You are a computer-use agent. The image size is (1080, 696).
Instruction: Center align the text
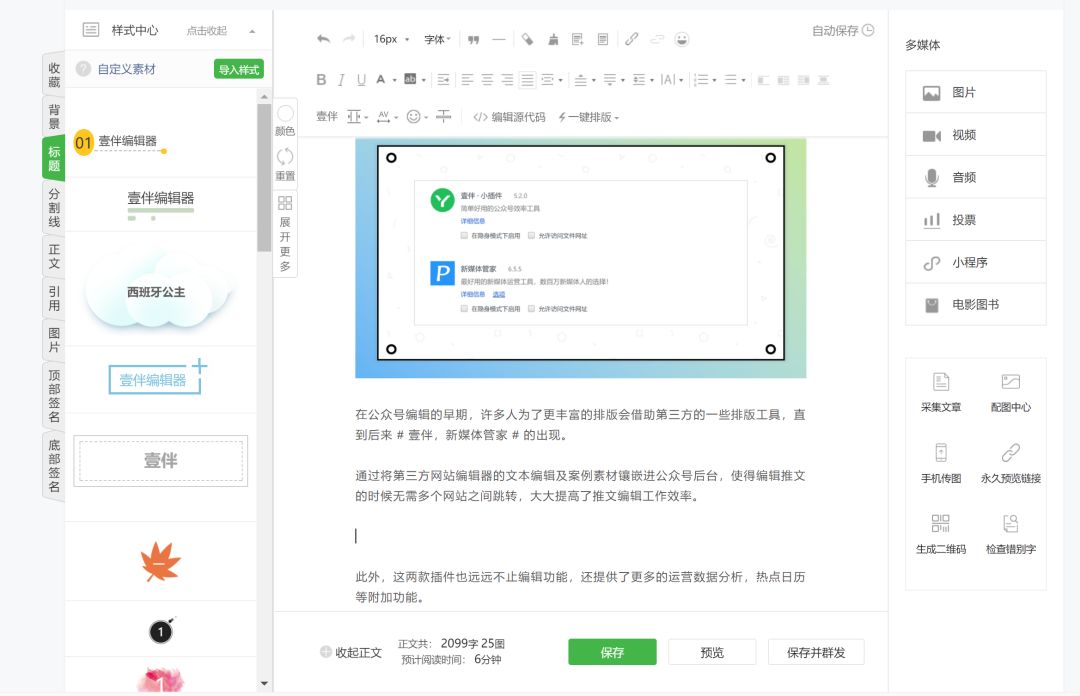click(487, 80)
